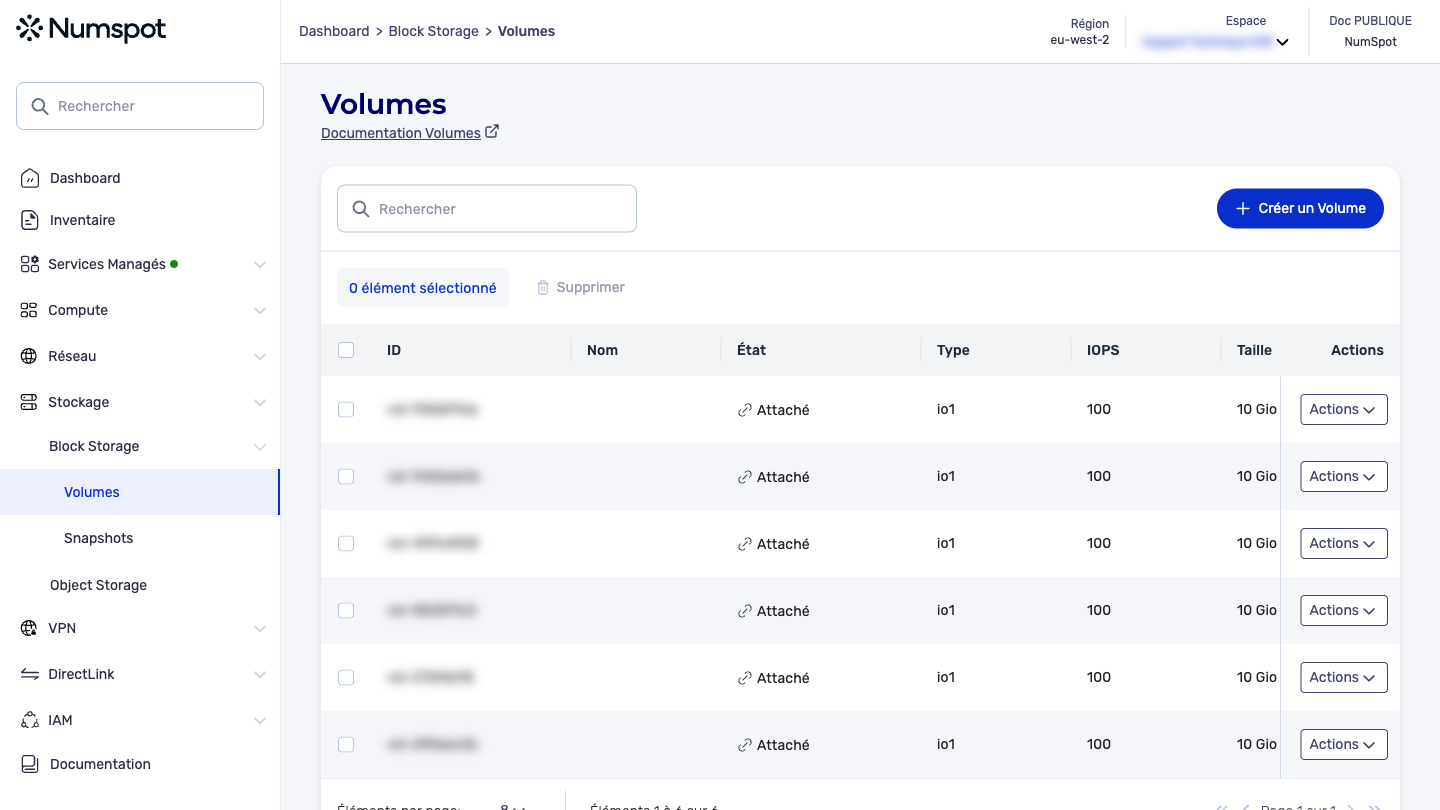The height and width of the screenshot is (810, 1440).
Task: Click the Inventaire document icon
Action: point(30,220)
